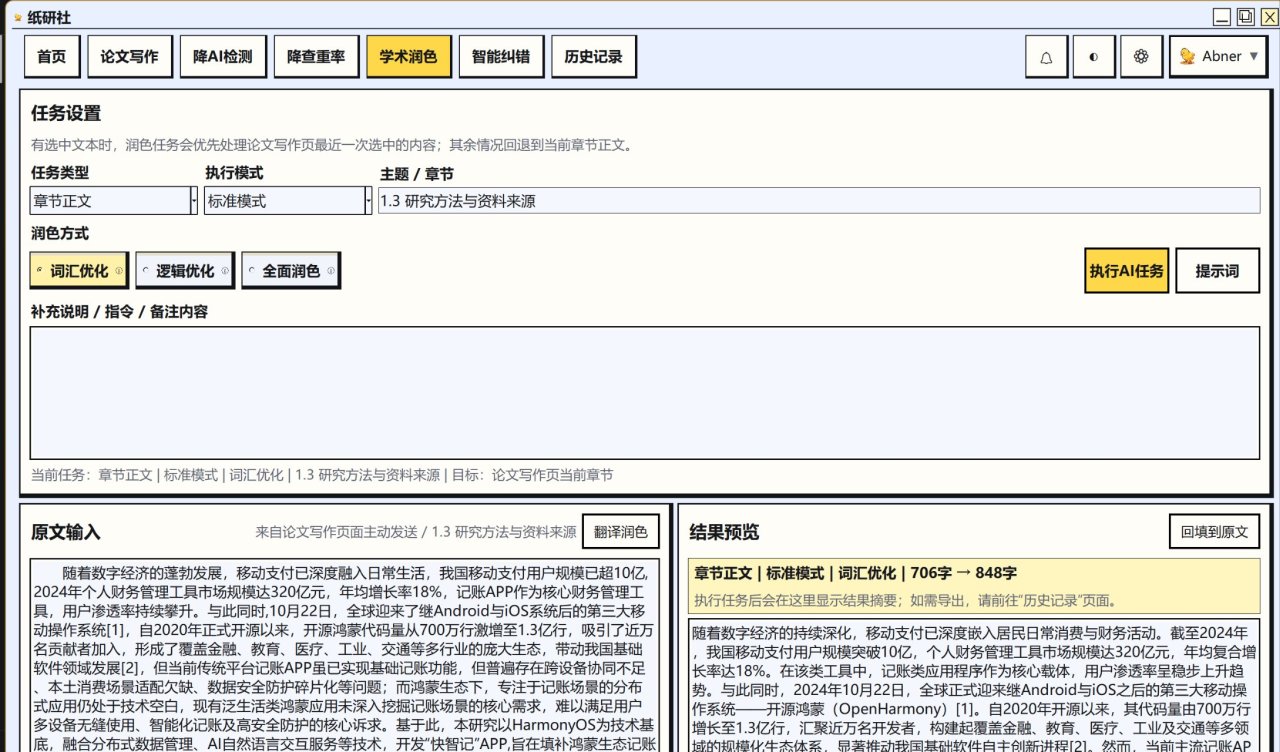1280x752 pixels.
Task: Open the notifications bell icon
Action: [x=1047, y=57]
